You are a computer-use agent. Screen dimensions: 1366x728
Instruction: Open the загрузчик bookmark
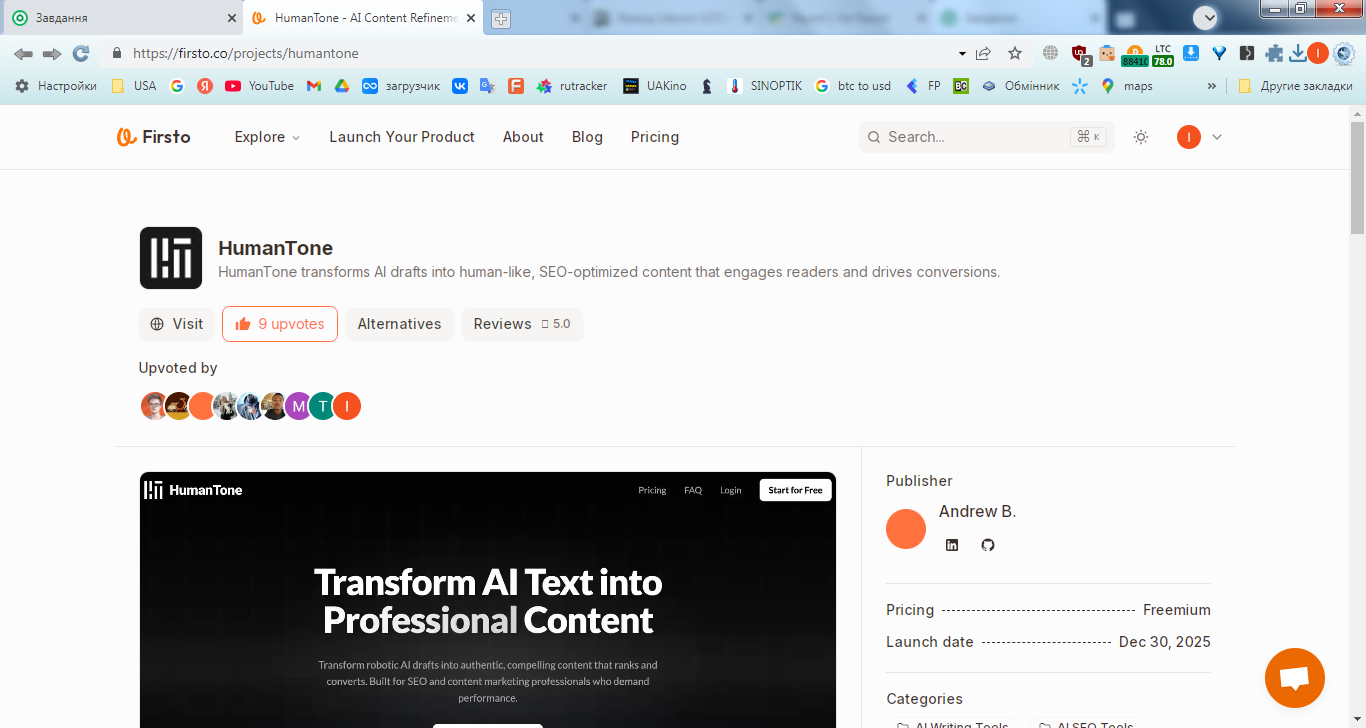[x=401, y=86]
